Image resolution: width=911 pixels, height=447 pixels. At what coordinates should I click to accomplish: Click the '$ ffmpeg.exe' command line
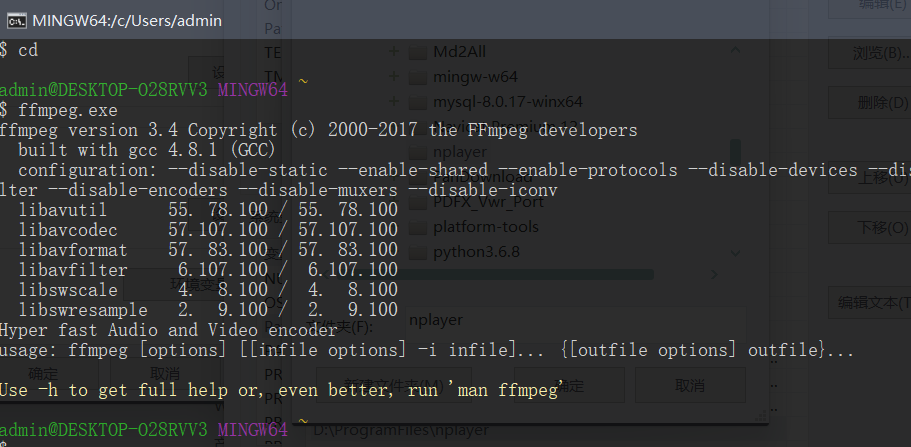[59, 110]
